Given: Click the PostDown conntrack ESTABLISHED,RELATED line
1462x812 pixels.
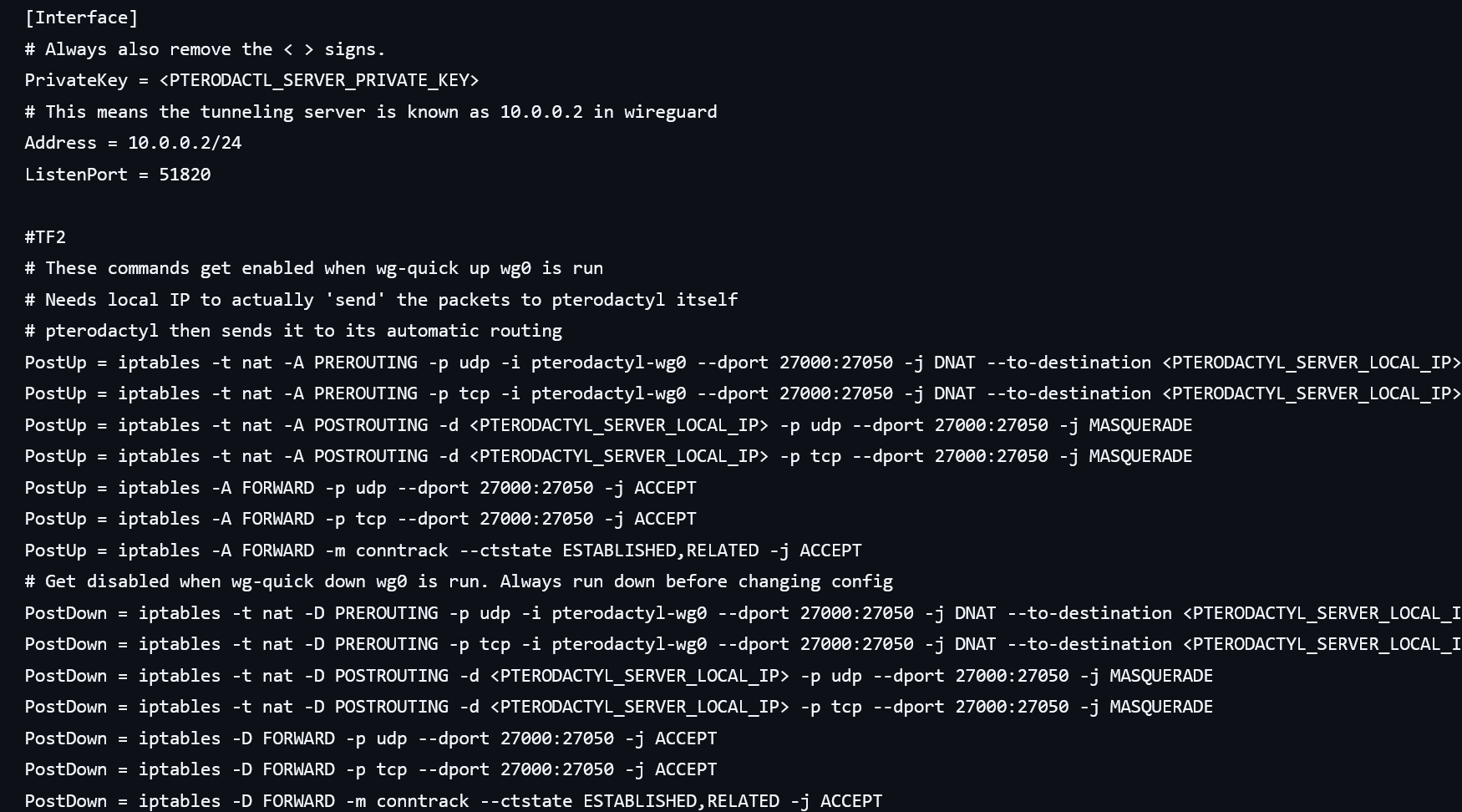Looking at the screenshot, I should tap(453, 801).
